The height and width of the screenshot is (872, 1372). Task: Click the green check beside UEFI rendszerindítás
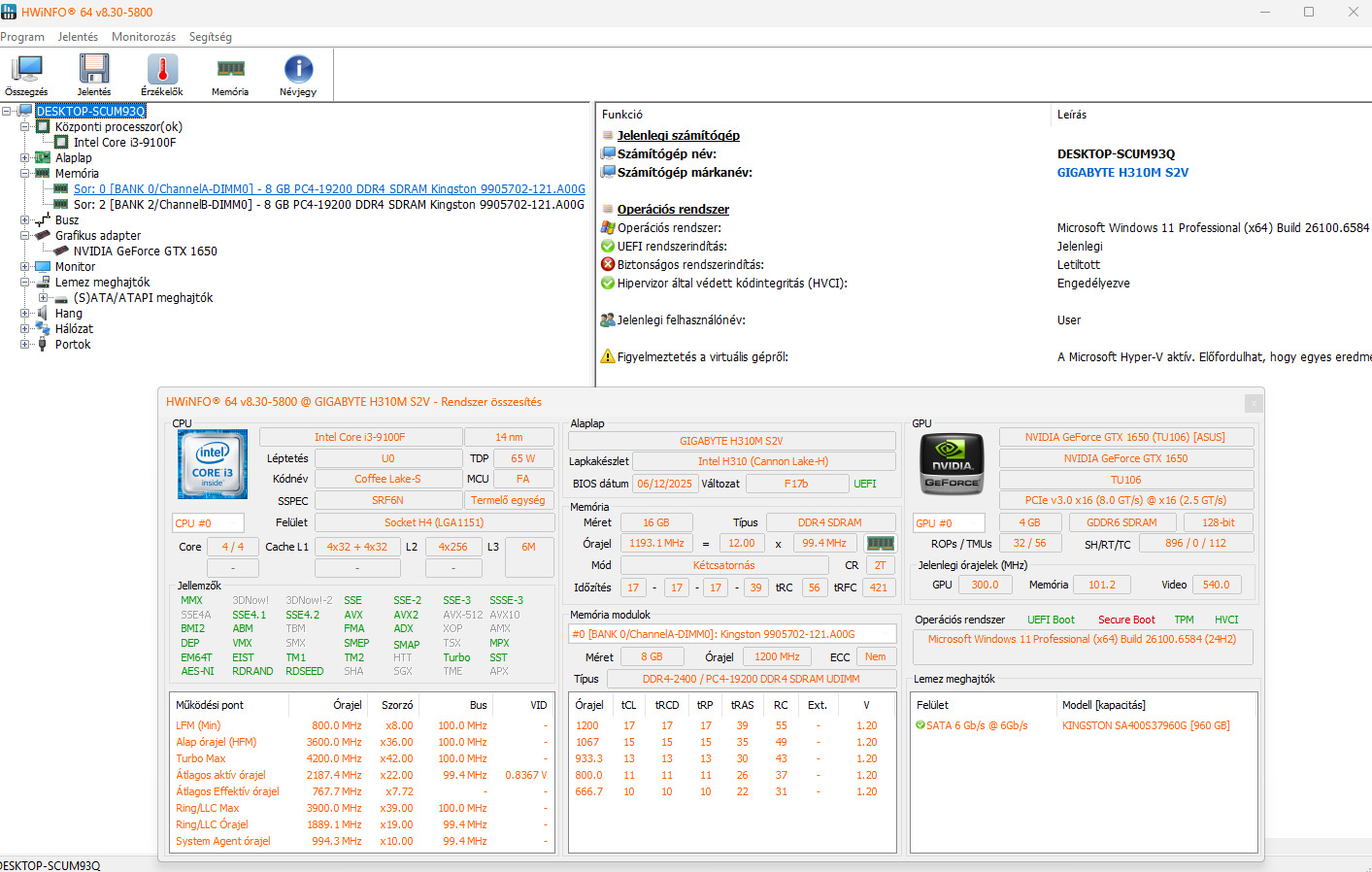point(608,246)
